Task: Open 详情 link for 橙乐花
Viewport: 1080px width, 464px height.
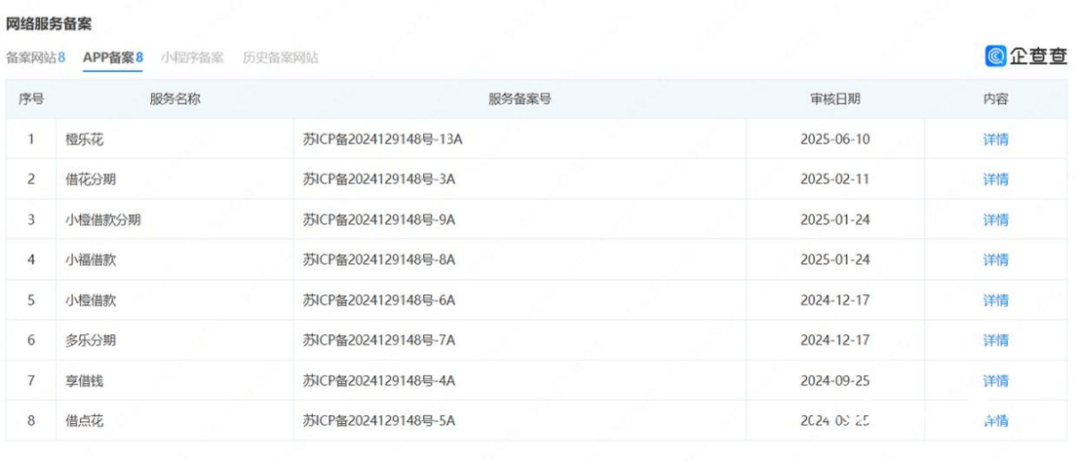Action: (995, 139)
